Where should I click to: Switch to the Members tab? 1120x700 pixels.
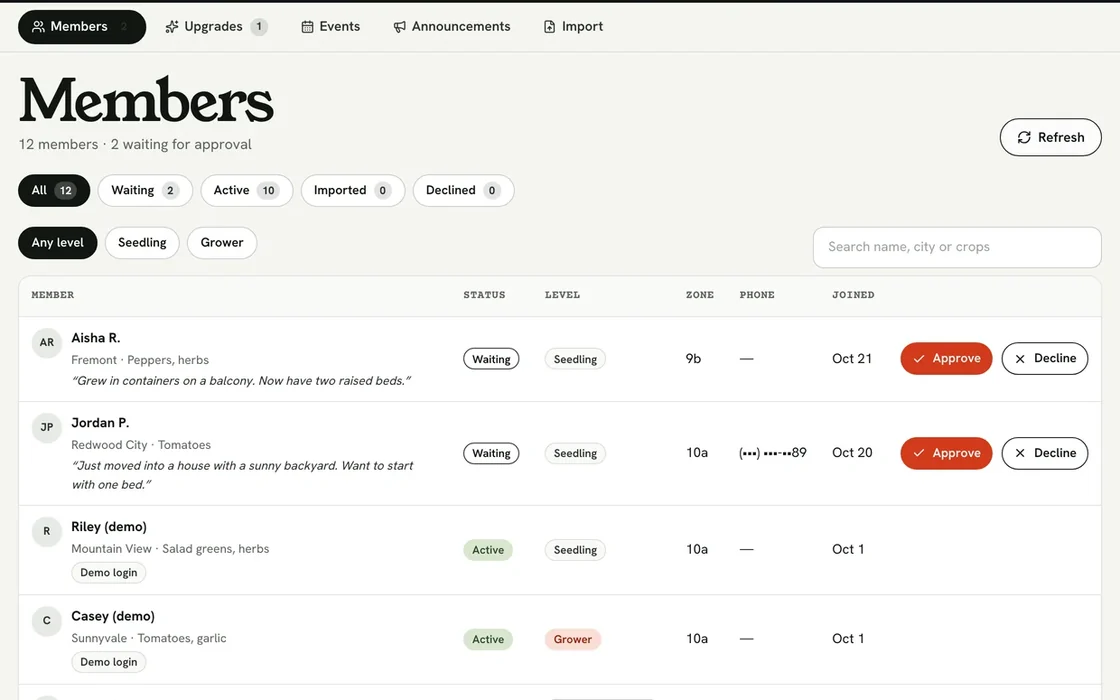click(x=82, y=26)
